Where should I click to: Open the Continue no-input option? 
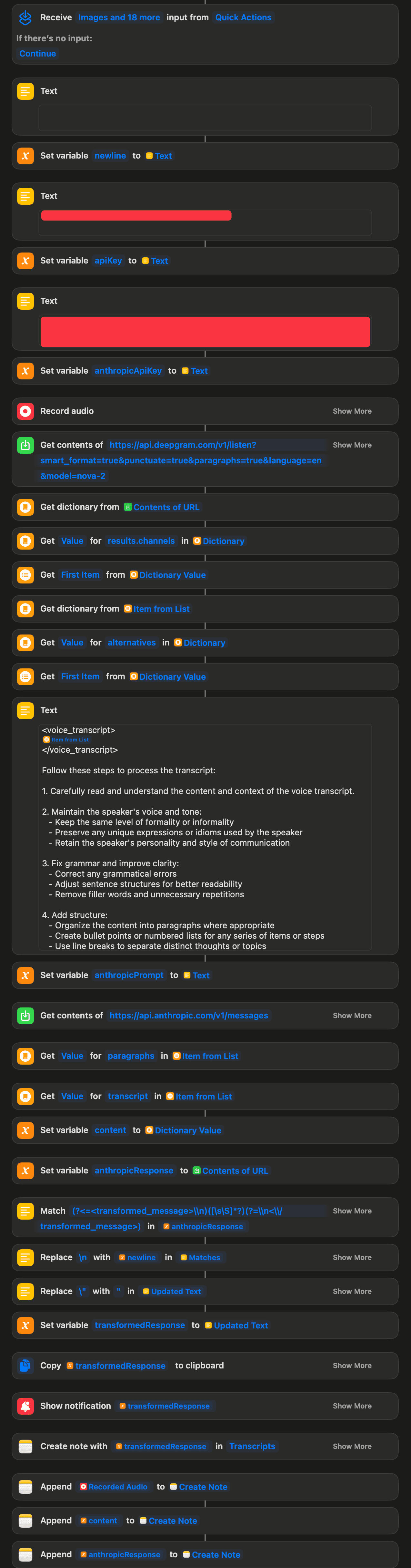coord(38,54)
